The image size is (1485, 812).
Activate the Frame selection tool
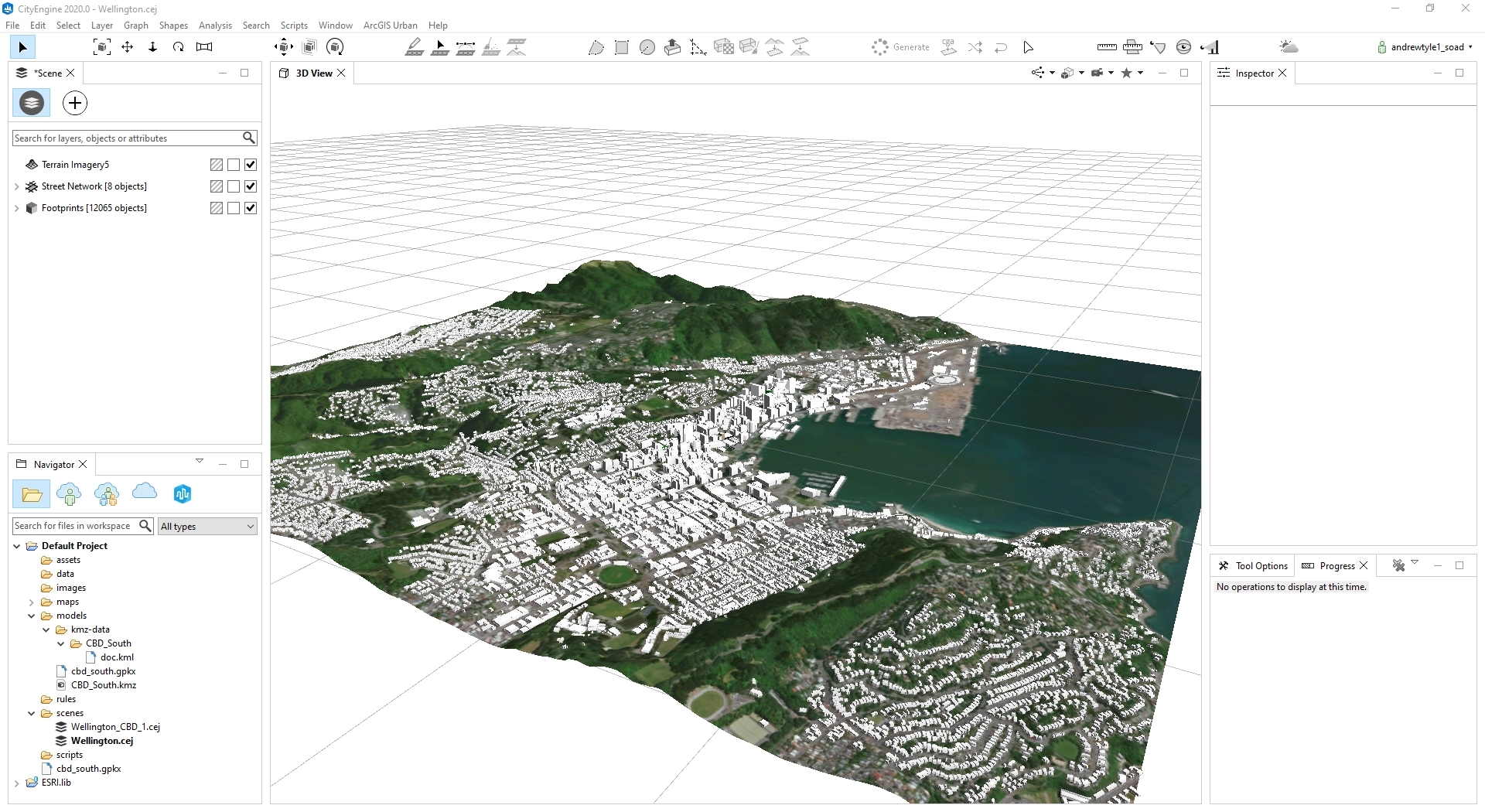click(101, 47)
